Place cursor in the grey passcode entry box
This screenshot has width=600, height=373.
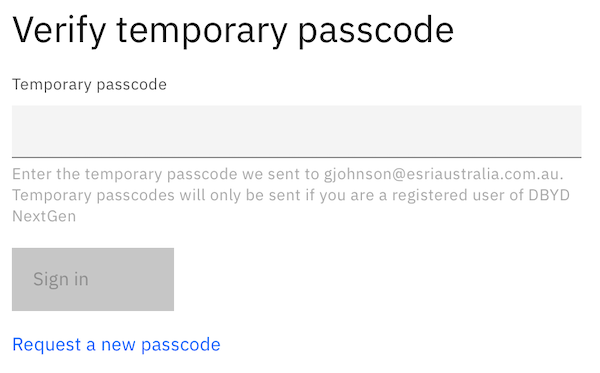tap(297, 131)
